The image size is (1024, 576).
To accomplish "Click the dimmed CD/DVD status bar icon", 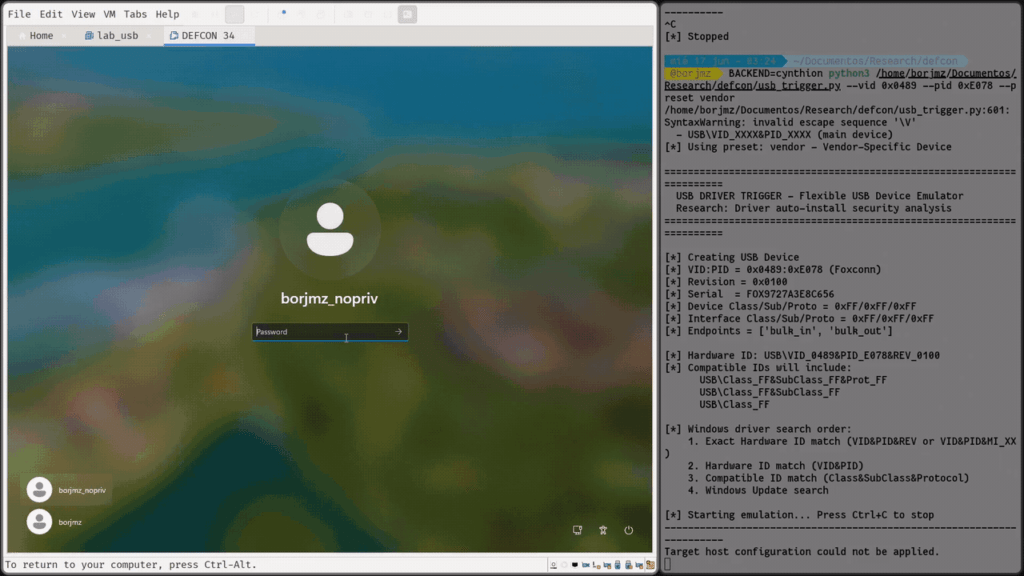I will tap(564, 565).
